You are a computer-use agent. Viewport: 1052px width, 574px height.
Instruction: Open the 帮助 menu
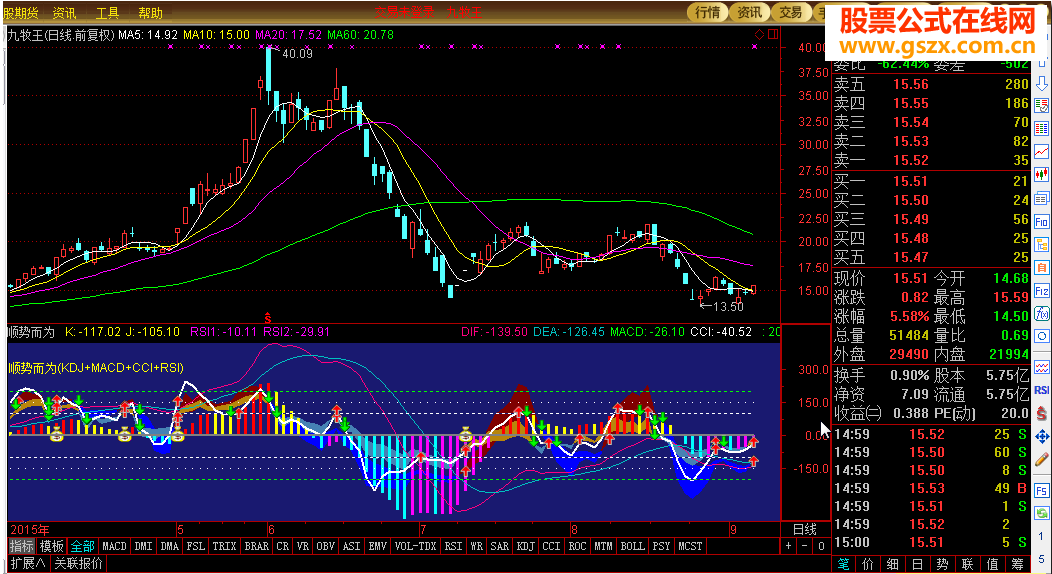tap(150, 13)
